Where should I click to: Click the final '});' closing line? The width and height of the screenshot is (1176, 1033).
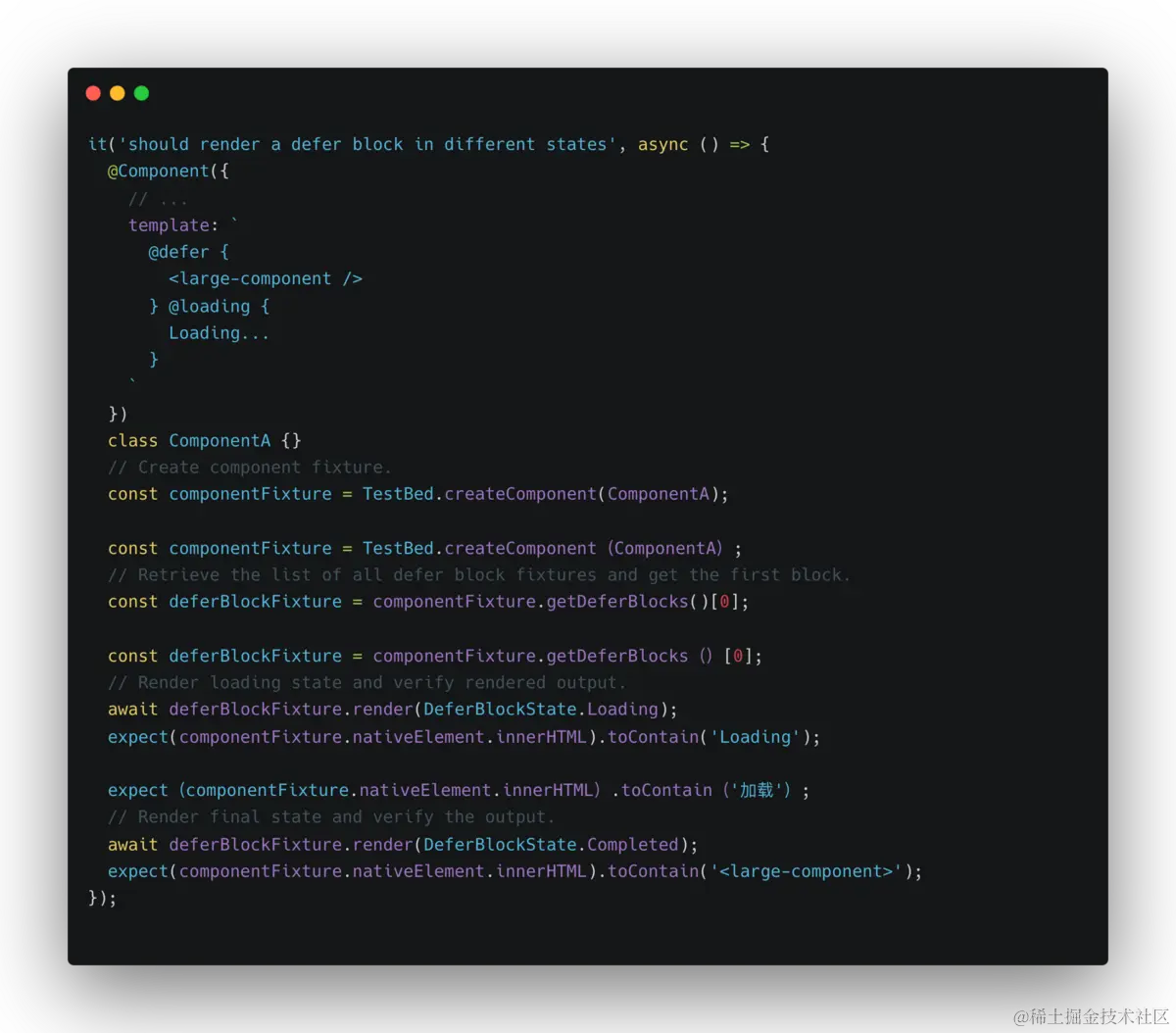[102, 897]
